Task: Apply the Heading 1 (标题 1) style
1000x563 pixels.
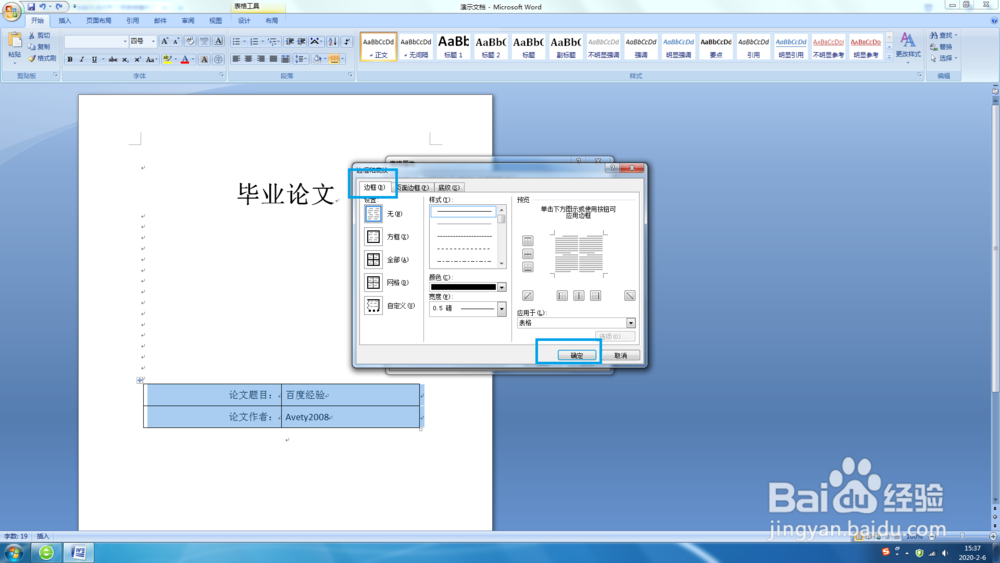Action: pos(453,47)
